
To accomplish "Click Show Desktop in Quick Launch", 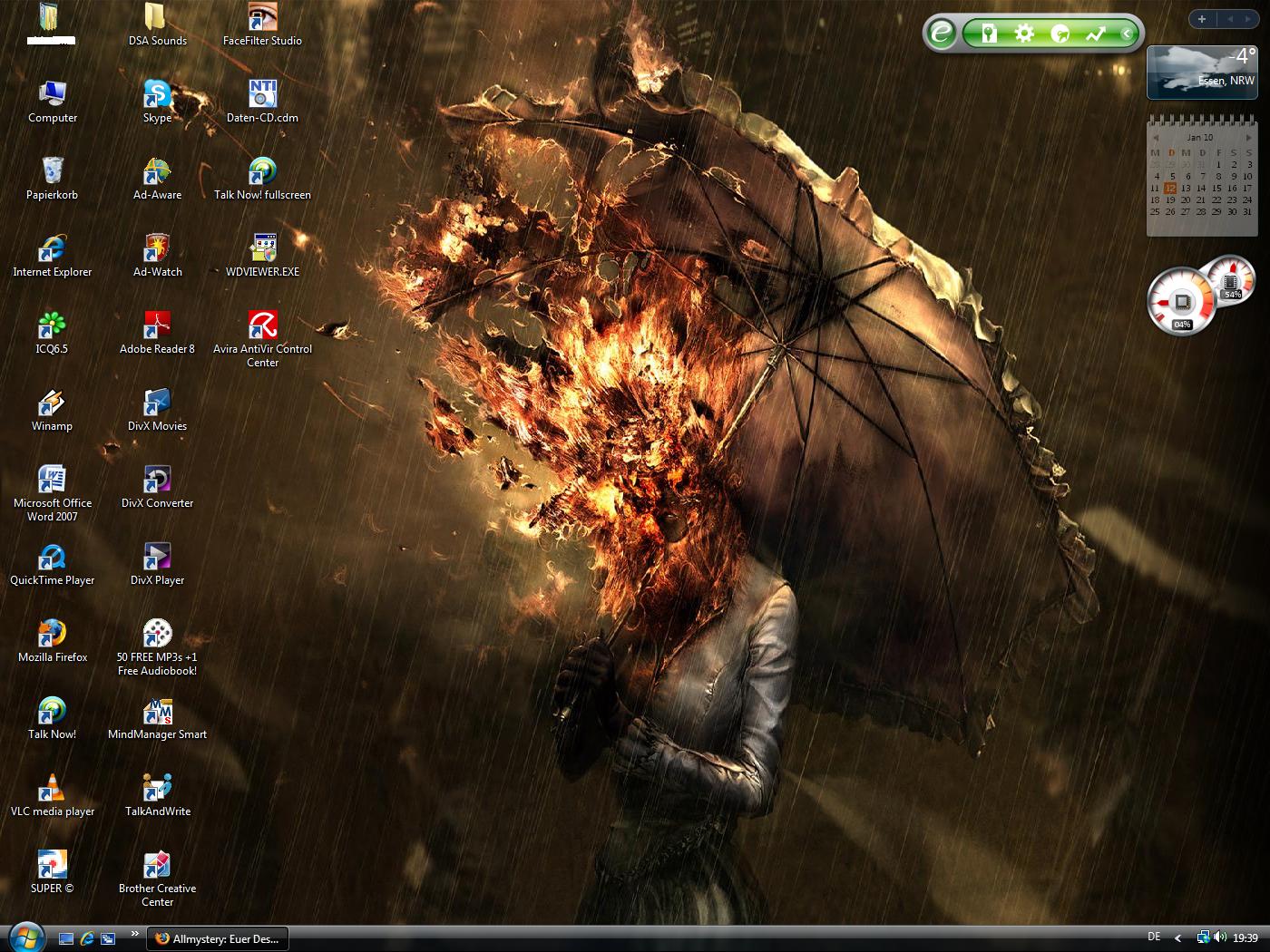I will [66, 938].
